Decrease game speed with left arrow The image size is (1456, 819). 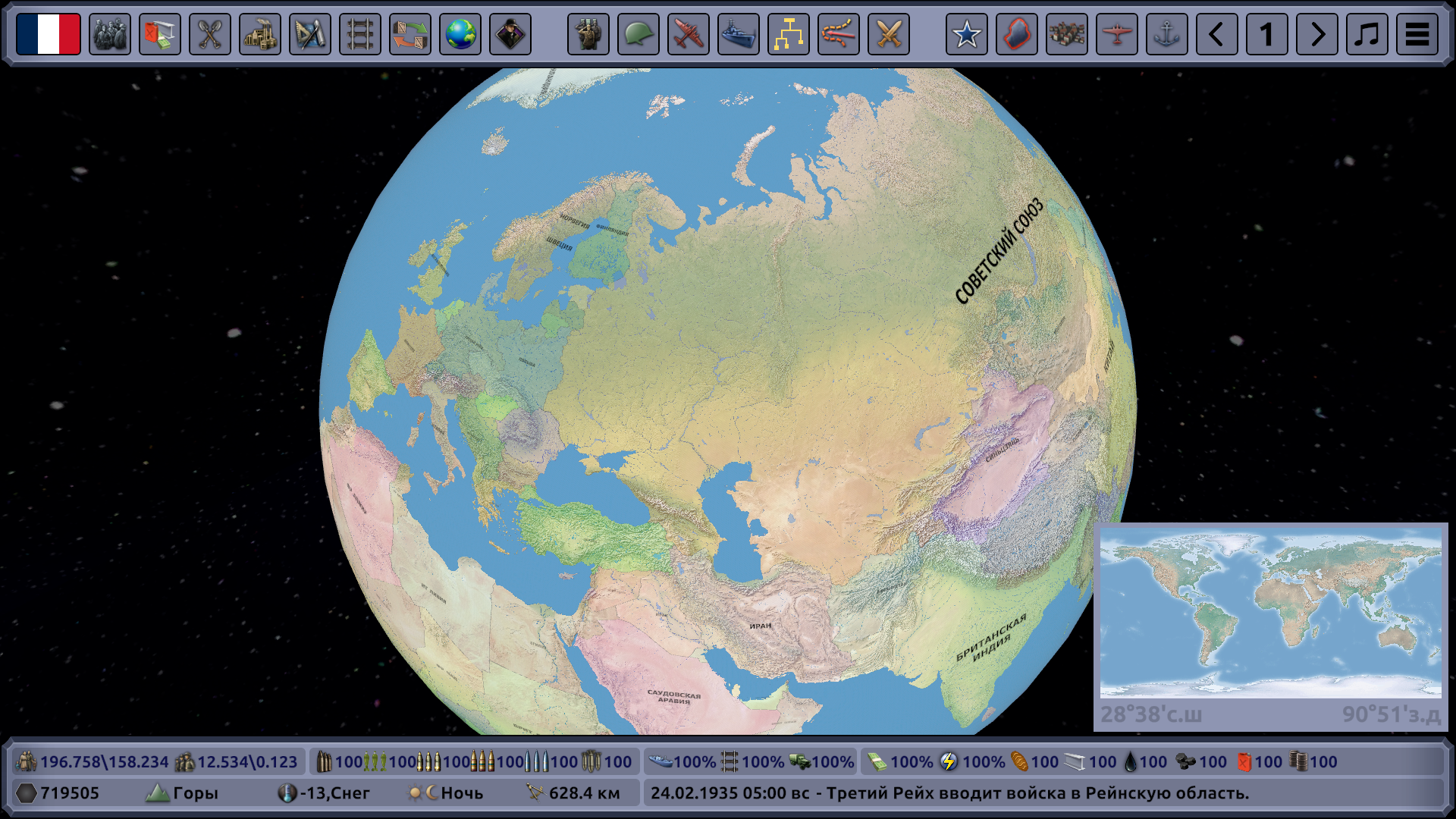click(1216, 34)
